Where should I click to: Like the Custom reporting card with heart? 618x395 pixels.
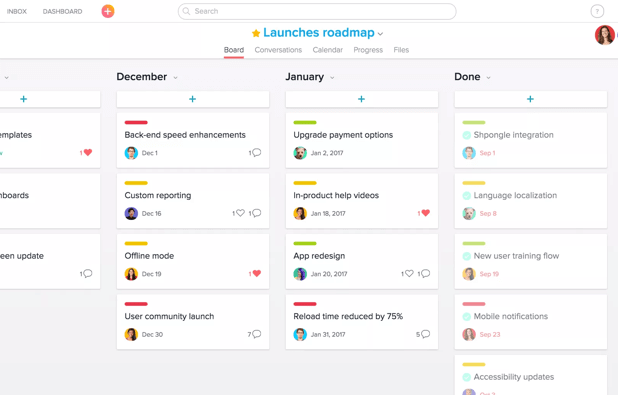point(240,213)
